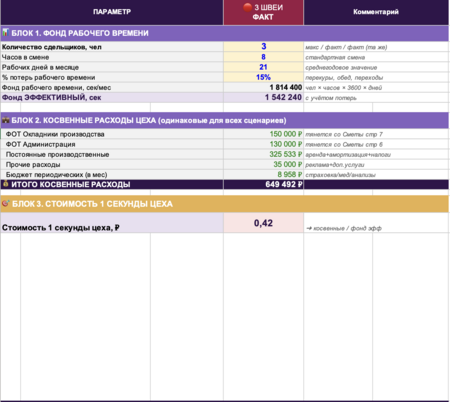Click the target icon beside БЛОК 3 title
The height and width of the screenshot is (402, 450).
coord(6,203)
